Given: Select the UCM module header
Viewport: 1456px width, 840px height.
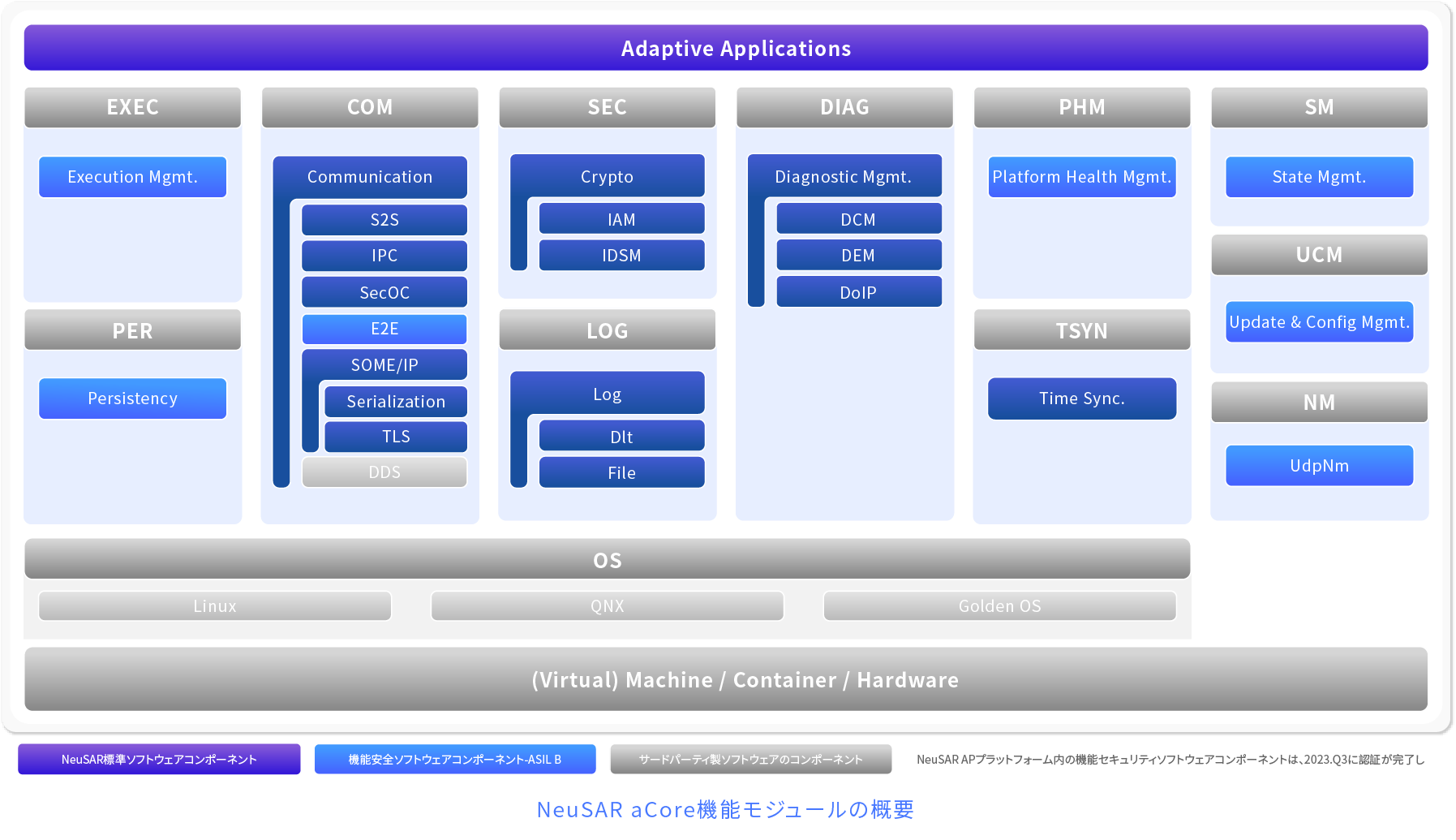Looking at the screenshot, I should pyautogui.click(x=1320, y=255).
